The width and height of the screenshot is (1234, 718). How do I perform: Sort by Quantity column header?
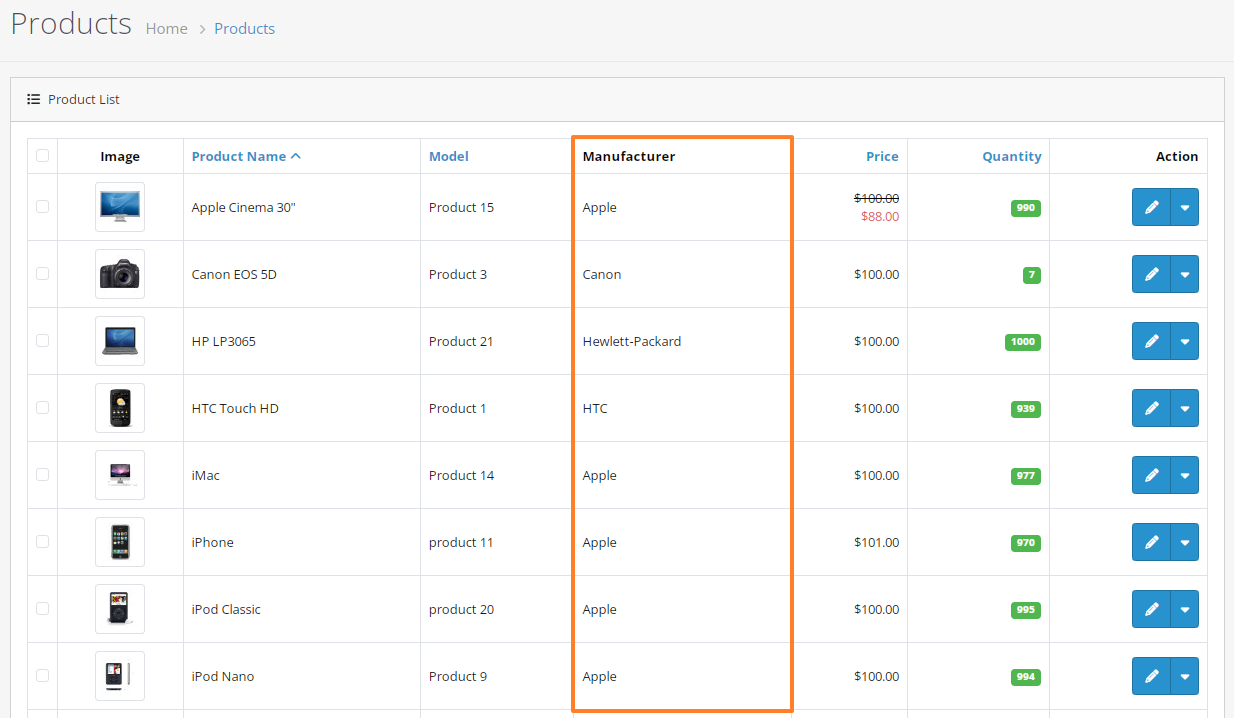tap(1012, 156)
